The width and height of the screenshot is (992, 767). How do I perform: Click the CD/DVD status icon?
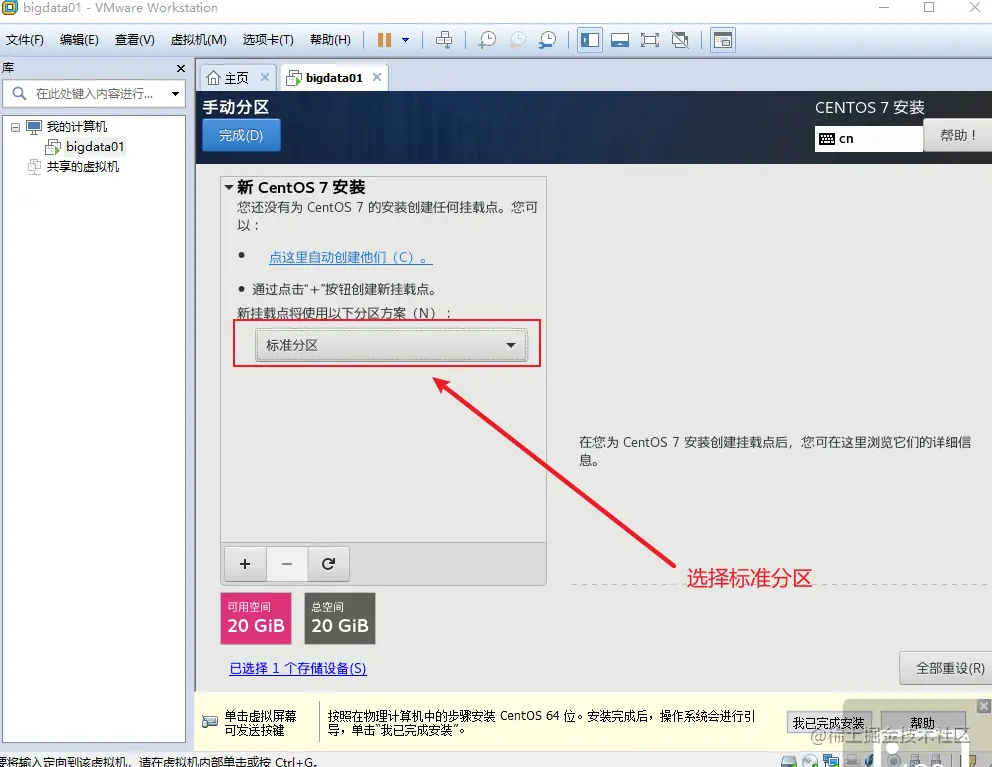(x=809, y=761)
